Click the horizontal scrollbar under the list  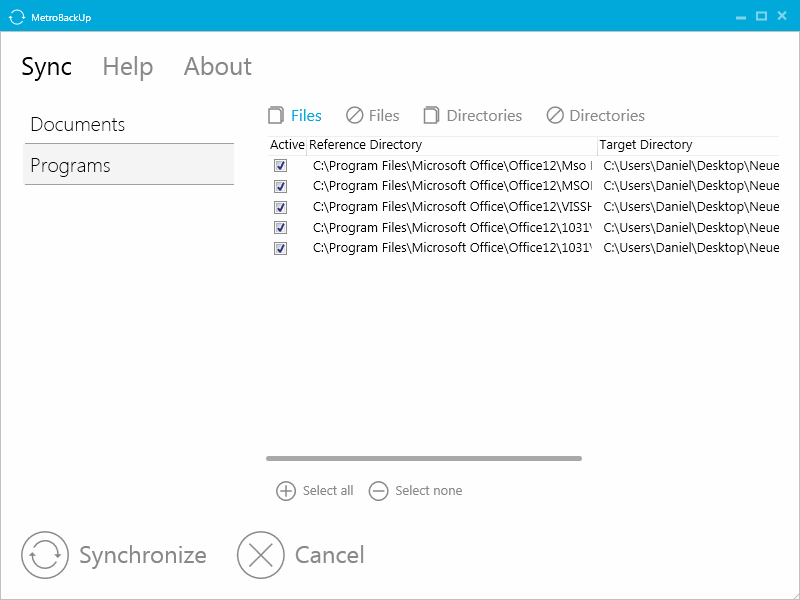[x=424, y=458]
